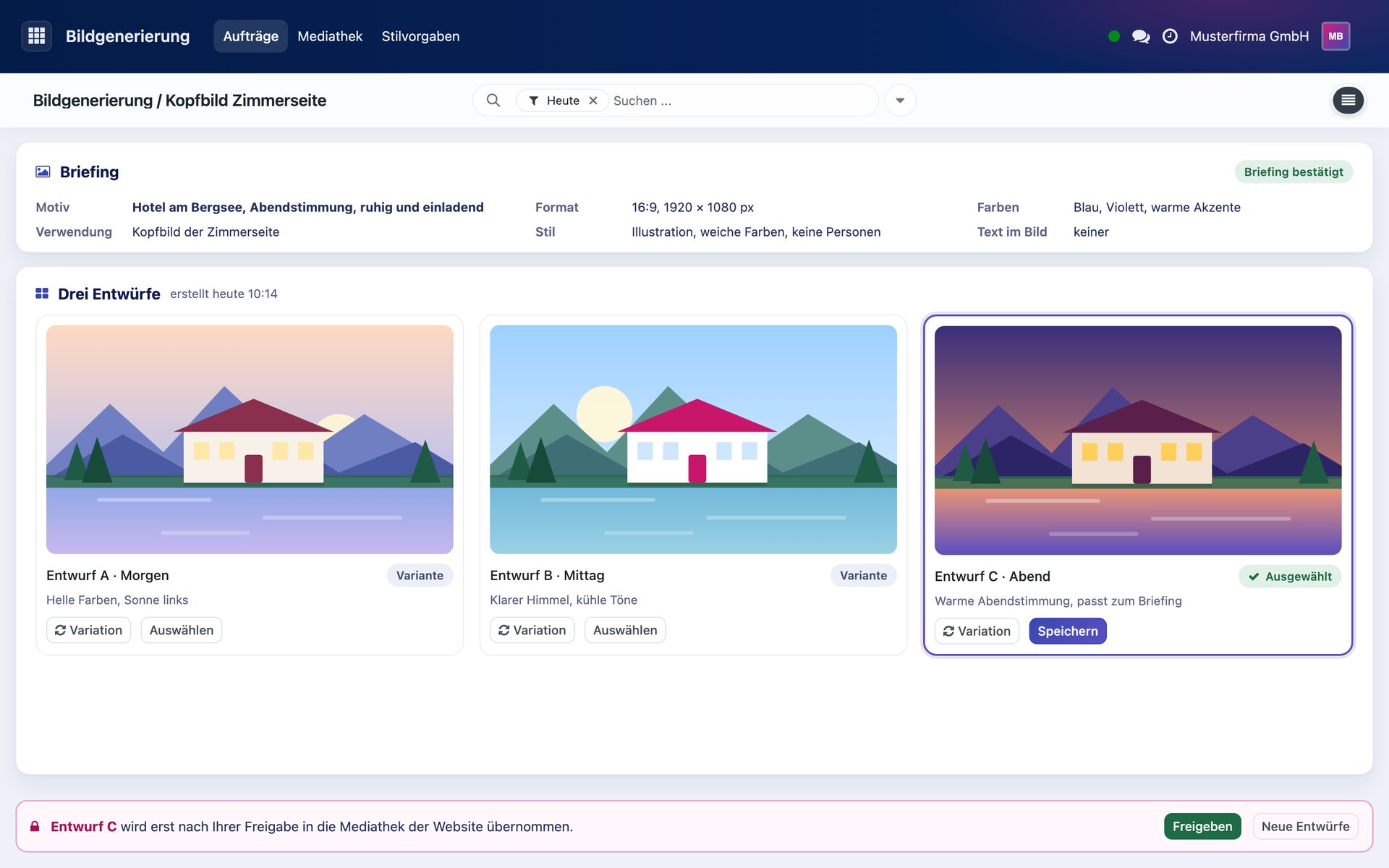The width and height of the screenshot is (1389, 868).
Task: Click the Briefing image icon
Action: click(43, 172)
